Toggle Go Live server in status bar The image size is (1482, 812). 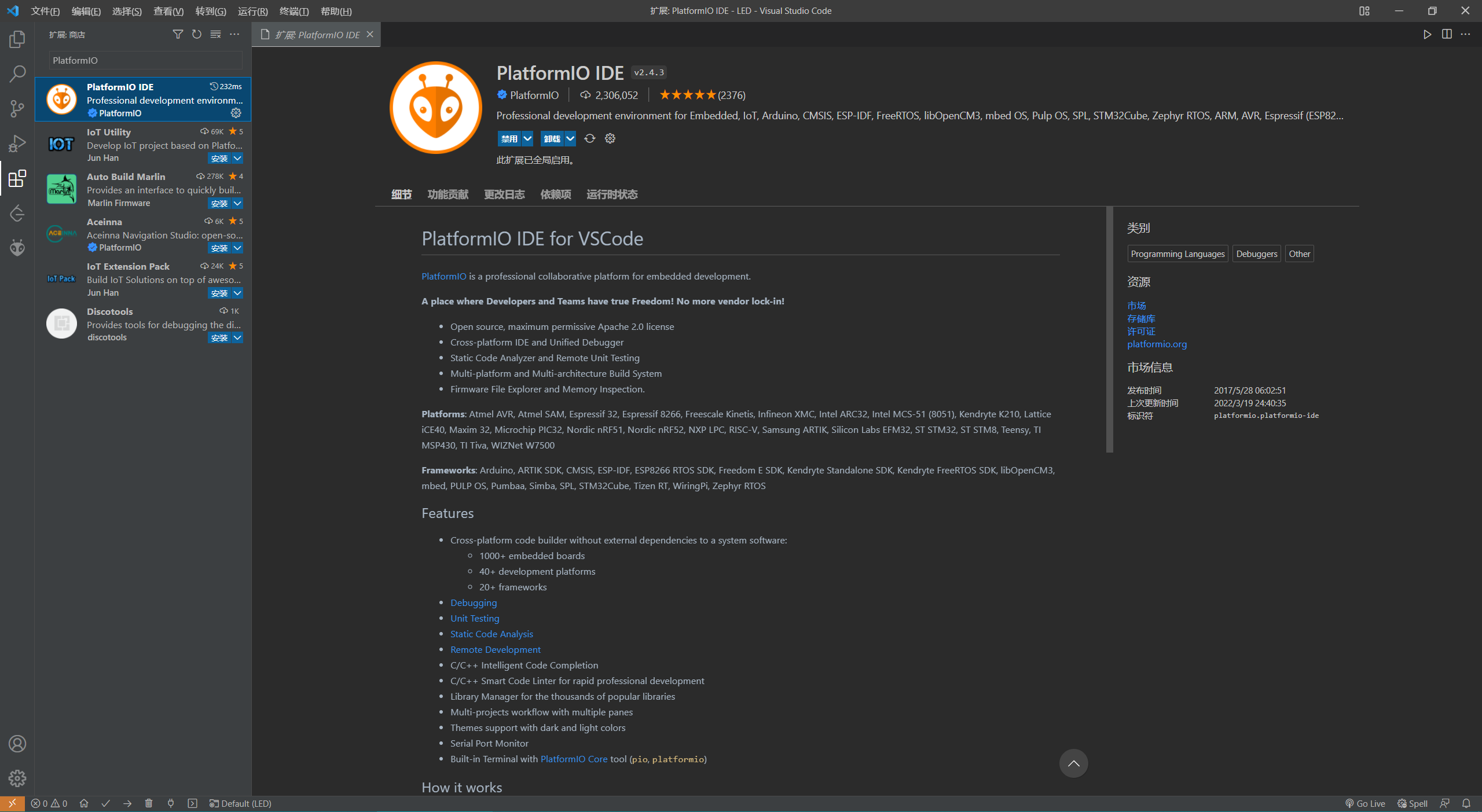tap(1365, 803)
